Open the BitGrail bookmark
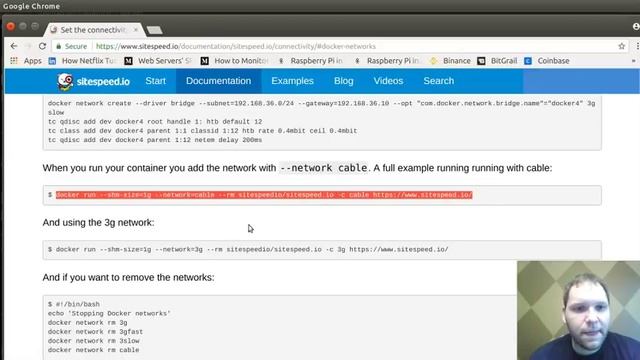This screenshot has width=640, height=360. coord(498,61)
